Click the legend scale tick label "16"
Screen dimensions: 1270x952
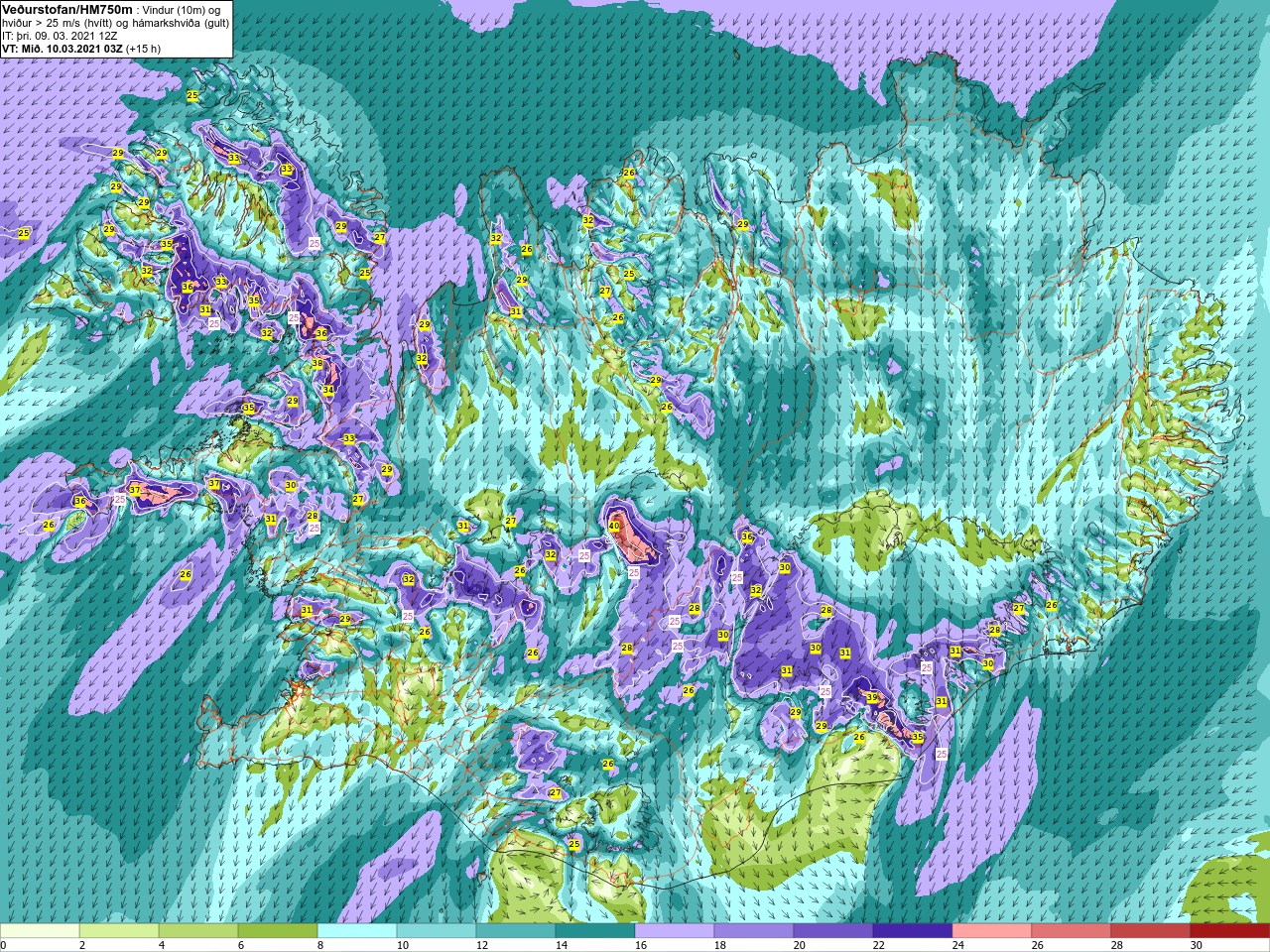click(641, 945)
